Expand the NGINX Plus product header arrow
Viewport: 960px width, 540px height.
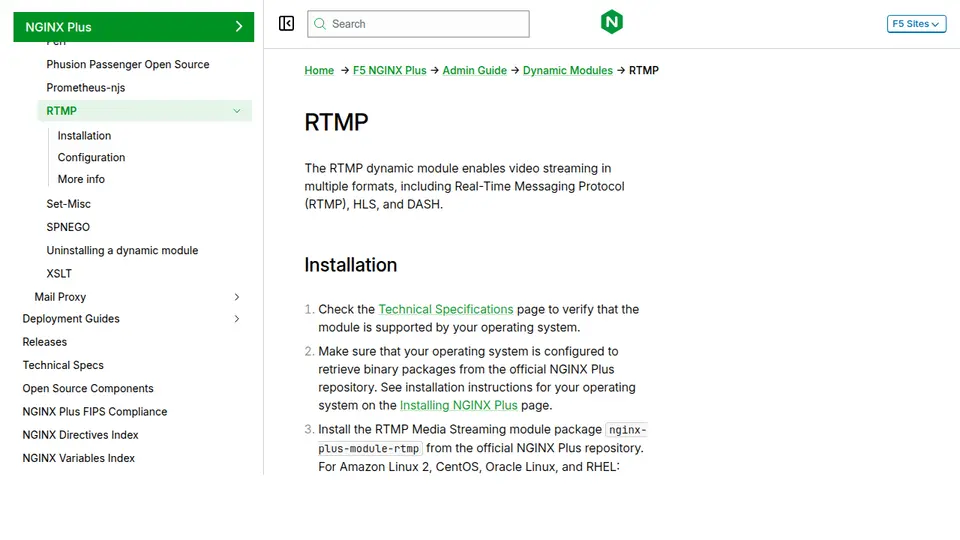pyautogui.click(x=239, y=27)
